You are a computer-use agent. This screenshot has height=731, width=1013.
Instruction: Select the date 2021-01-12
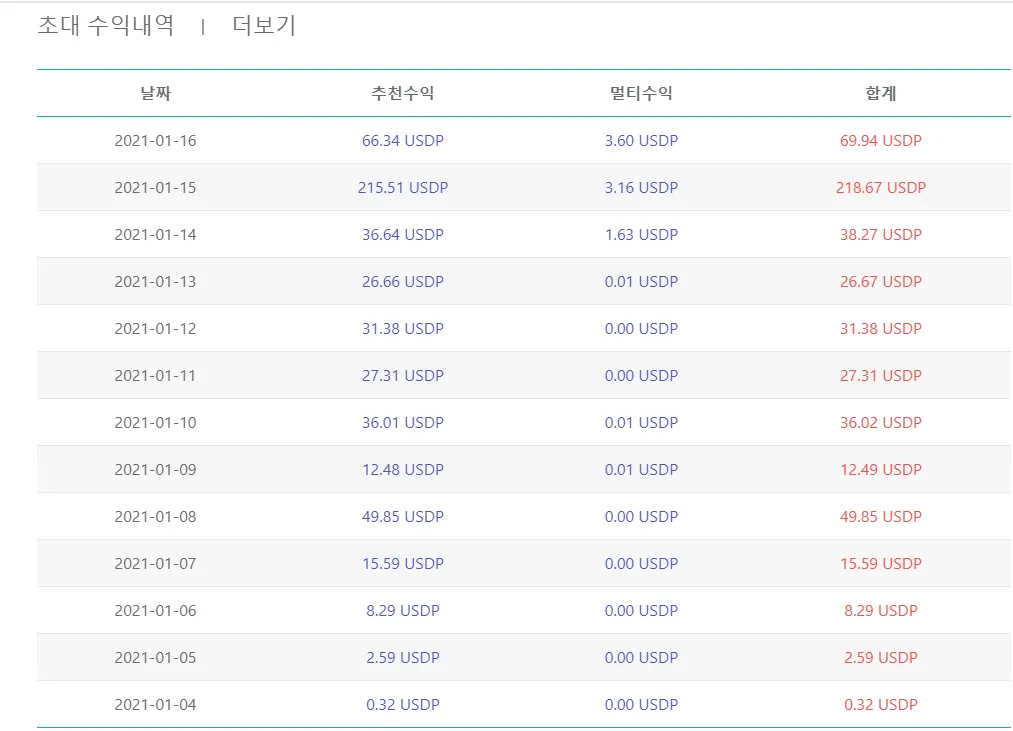click(156, 328)
